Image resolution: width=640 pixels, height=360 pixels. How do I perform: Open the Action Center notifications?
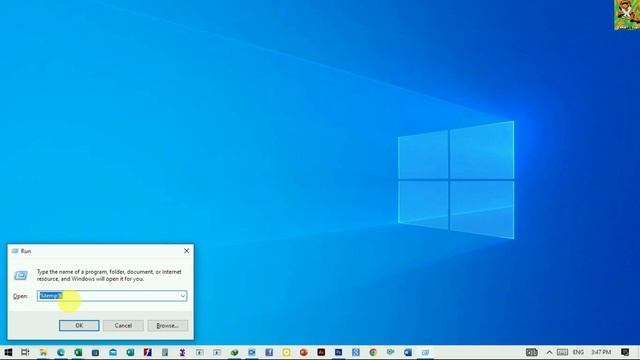pos(625,352)
